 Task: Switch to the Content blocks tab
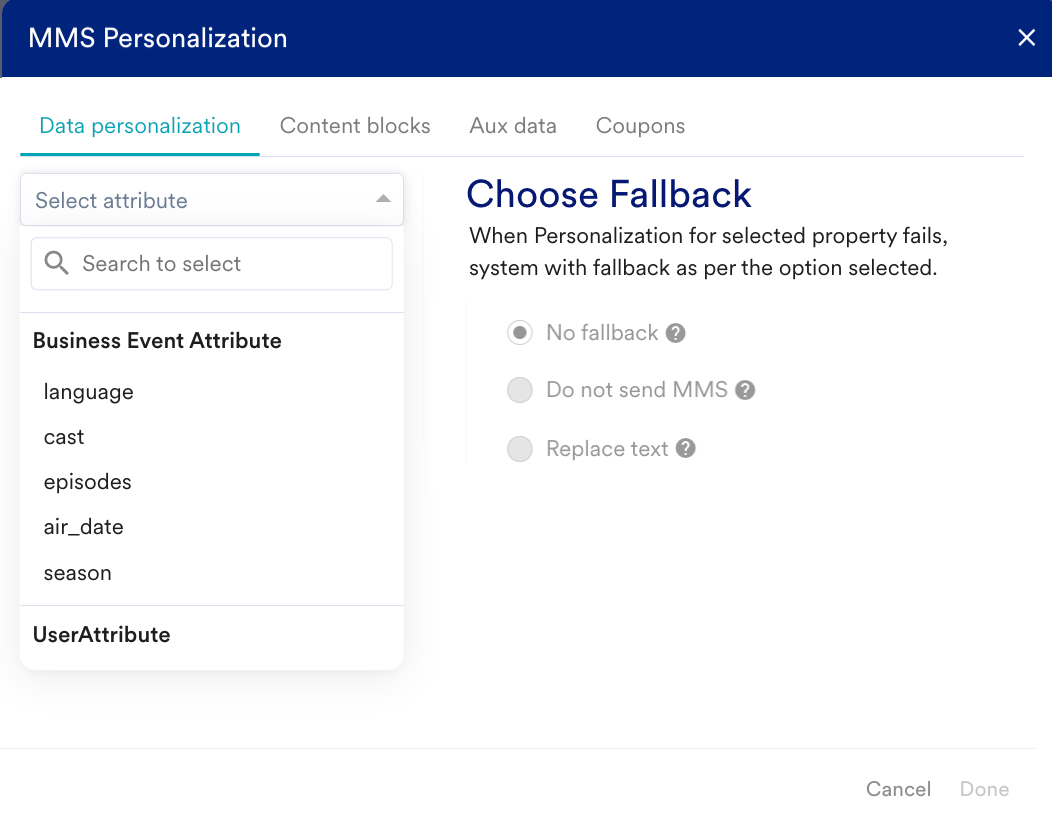coord(355,126)
